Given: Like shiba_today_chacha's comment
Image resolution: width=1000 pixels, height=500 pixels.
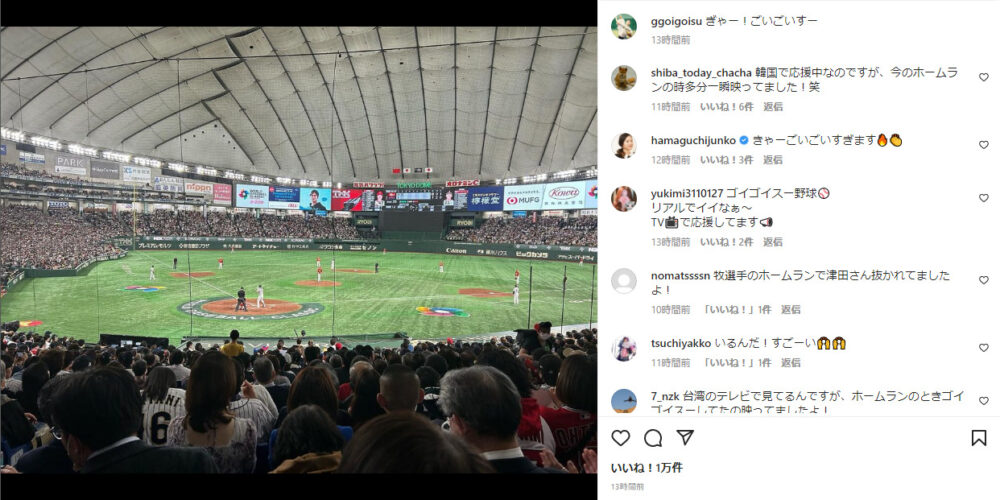Looking at the screenshot, I should coord(984,77).
